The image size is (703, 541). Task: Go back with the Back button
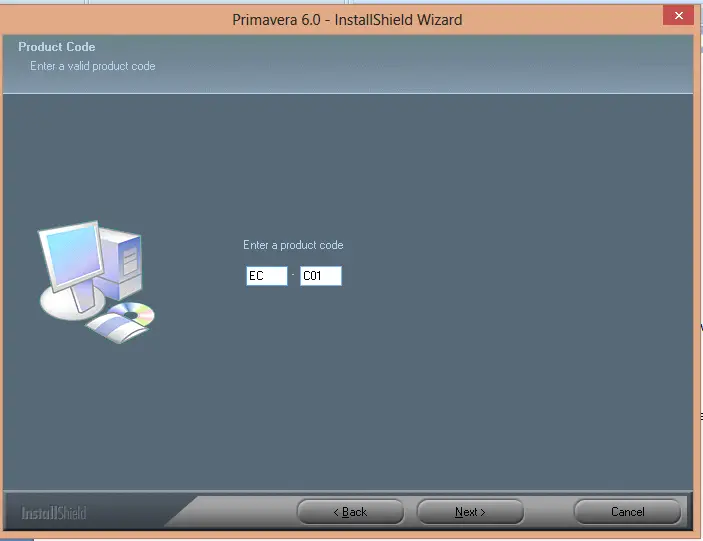coord(350,511)
